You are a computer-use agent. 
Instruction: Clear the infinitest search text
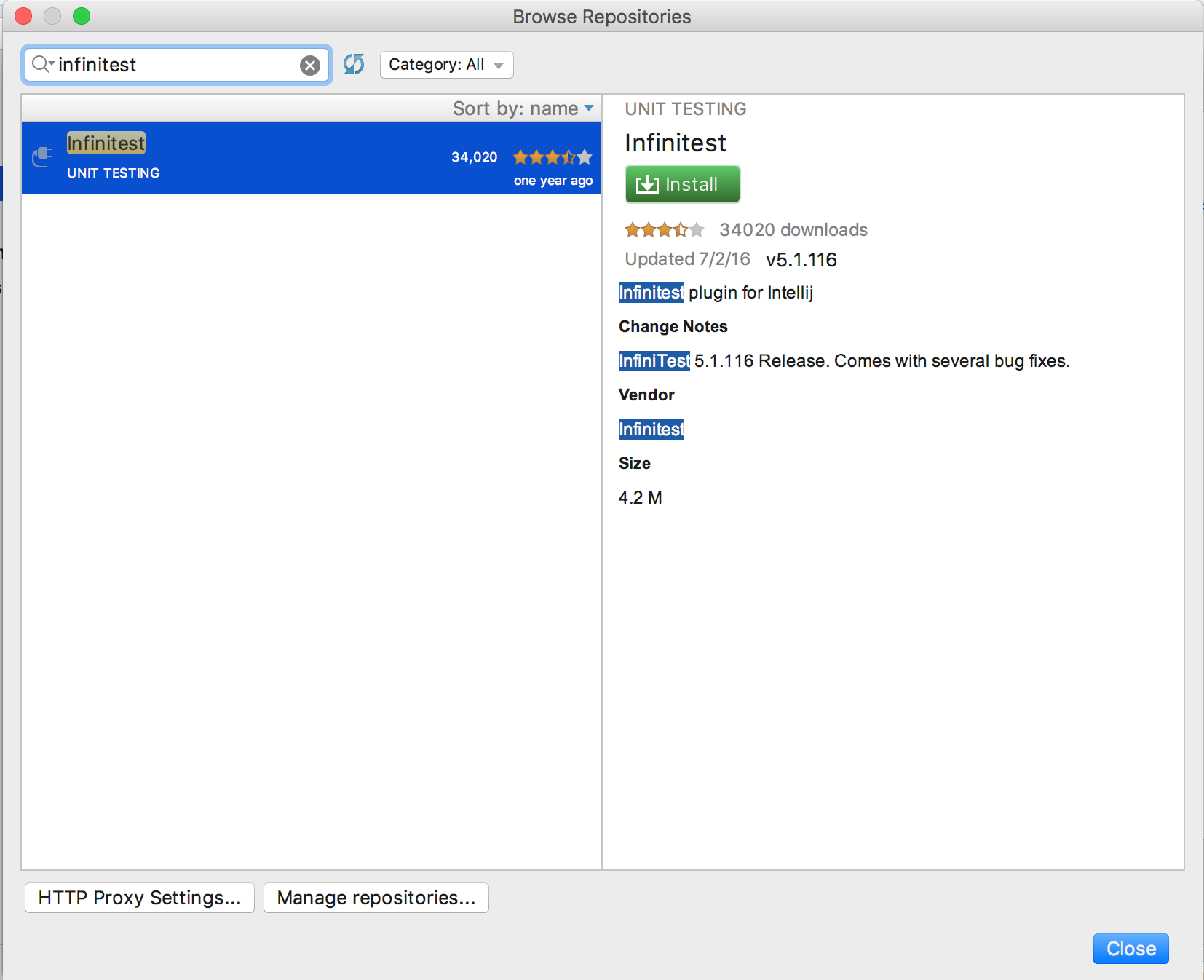(310, 66)
